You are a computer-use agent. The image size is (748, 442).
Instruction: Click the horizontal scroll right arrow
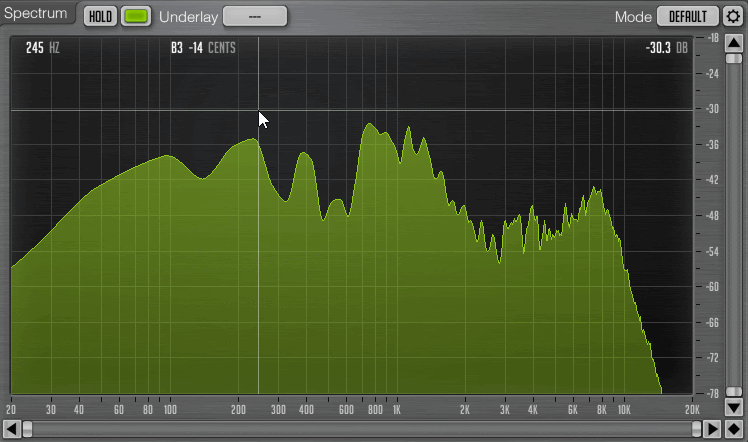(x=712, y=429)
